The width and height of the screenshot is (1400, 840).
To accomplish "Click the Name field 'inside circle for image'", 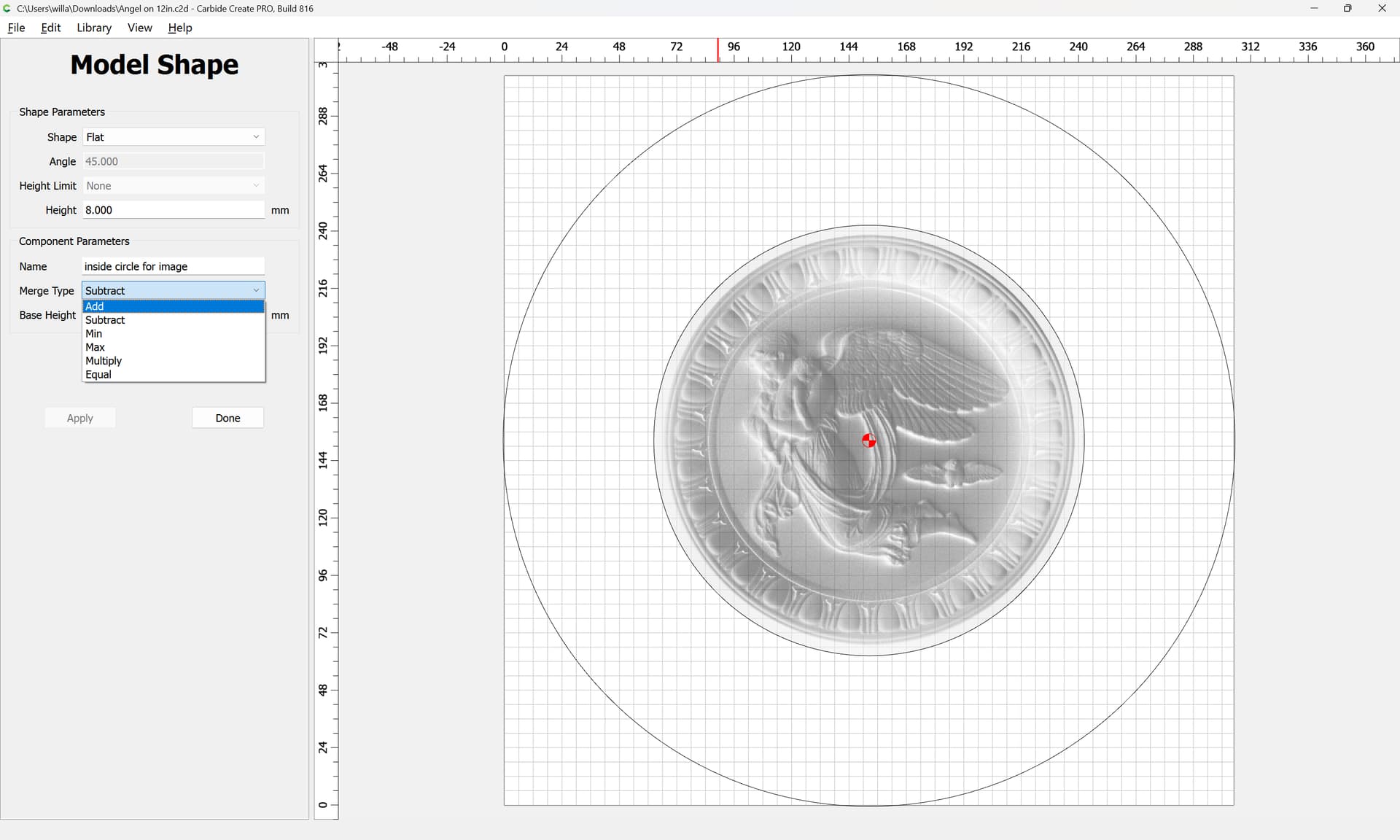I will click(174, 266).
